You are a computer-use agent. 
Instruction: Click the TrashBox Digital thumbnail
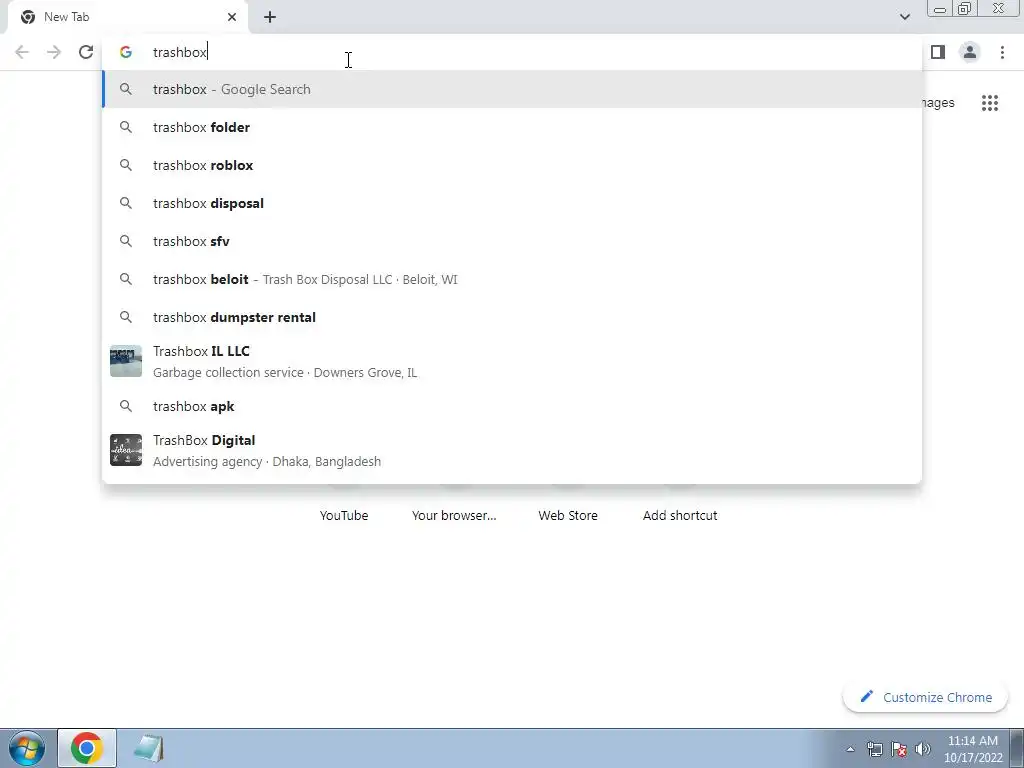pos(126,450)
